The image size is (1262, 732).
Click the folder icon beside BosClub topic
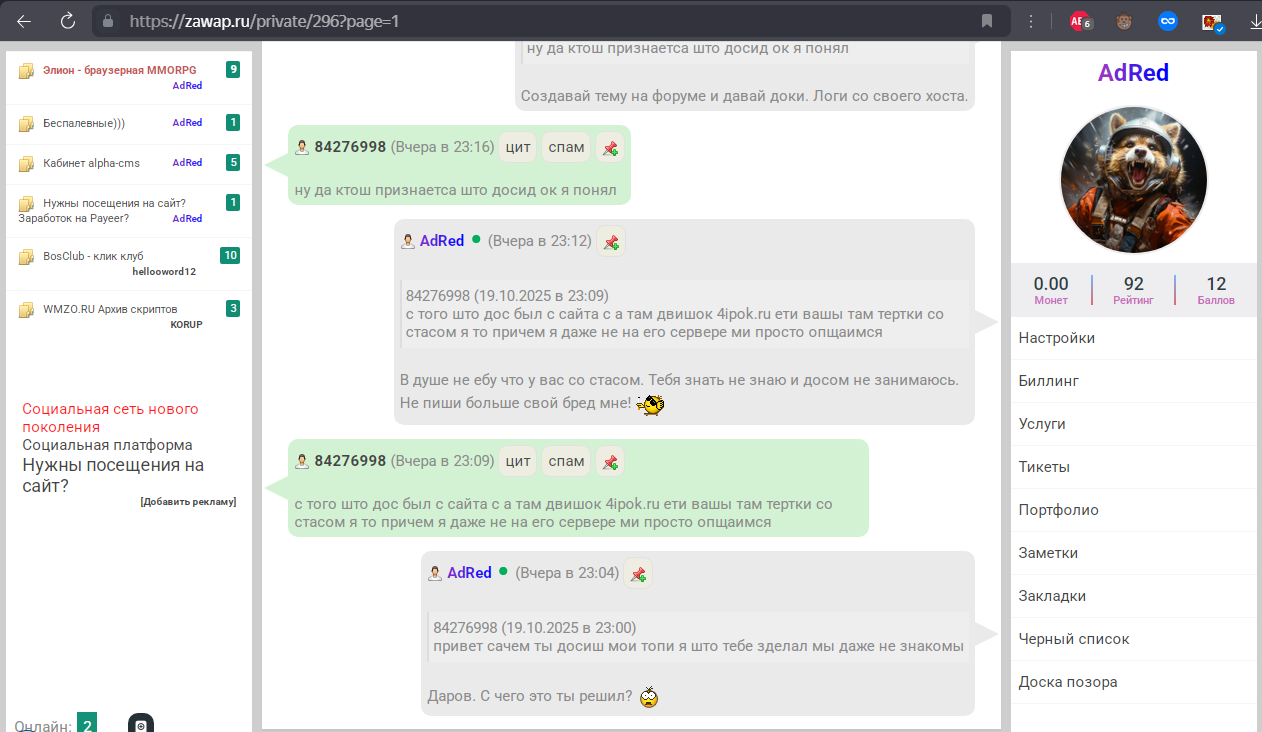[x=27, y=257]
